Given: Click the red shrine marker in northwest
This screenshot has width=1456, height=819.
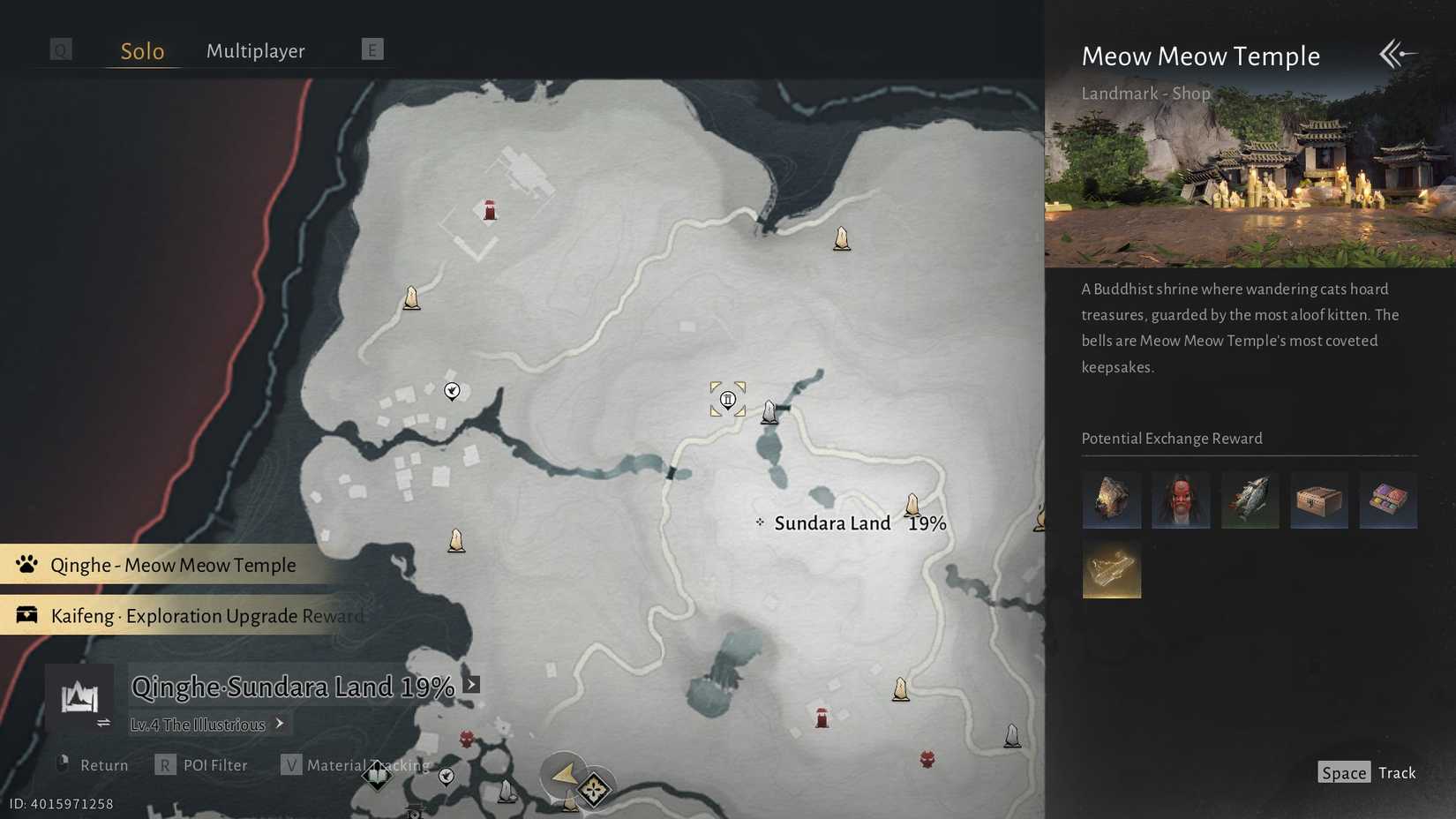Looking at the screenshot, I should 490,210.
